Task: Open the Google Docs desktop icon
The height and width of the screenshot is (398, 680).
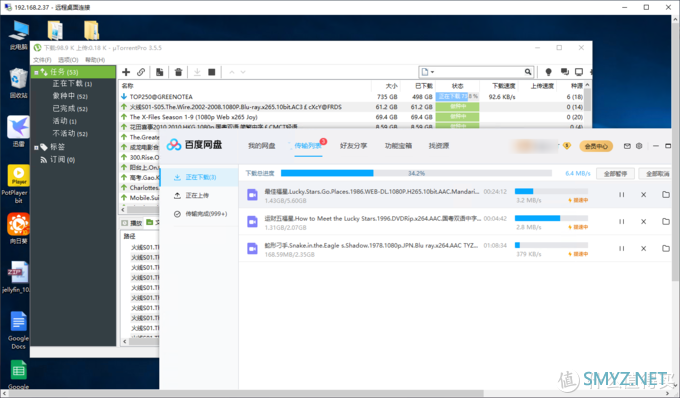Action: tap(18, 330)
